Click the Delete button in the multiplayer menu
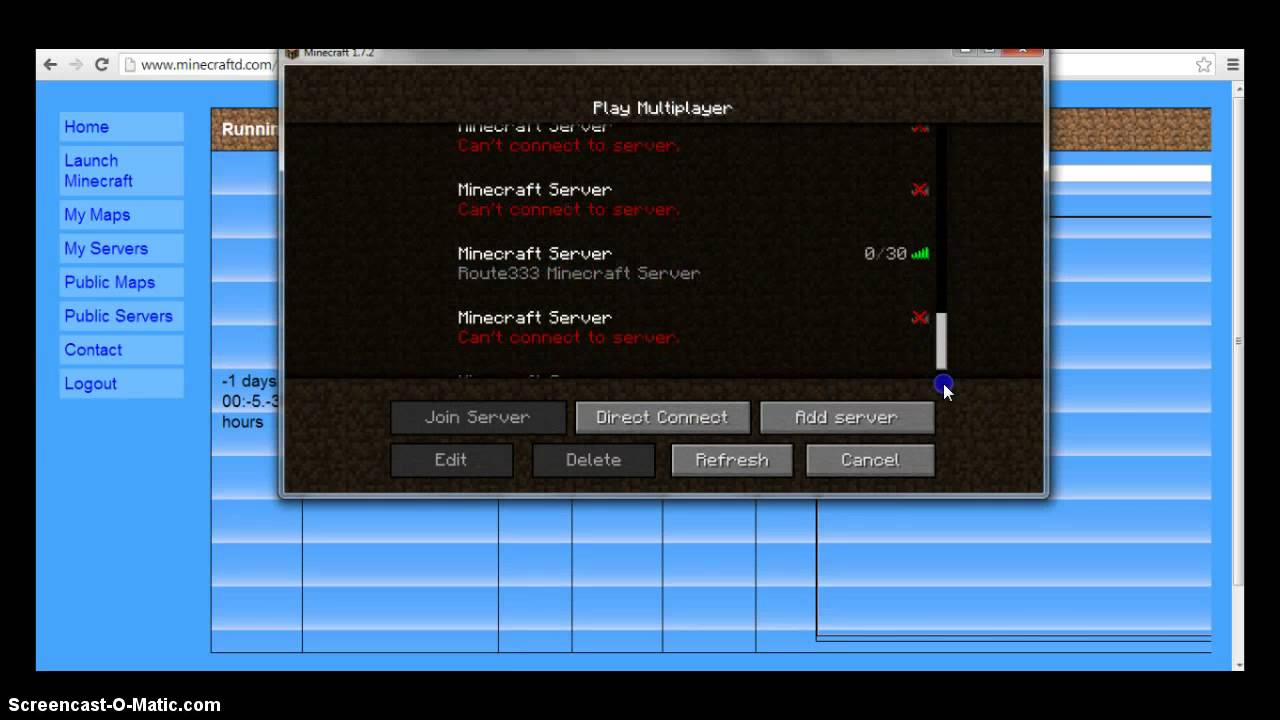The image size is (1280, 720). point(593,460)
